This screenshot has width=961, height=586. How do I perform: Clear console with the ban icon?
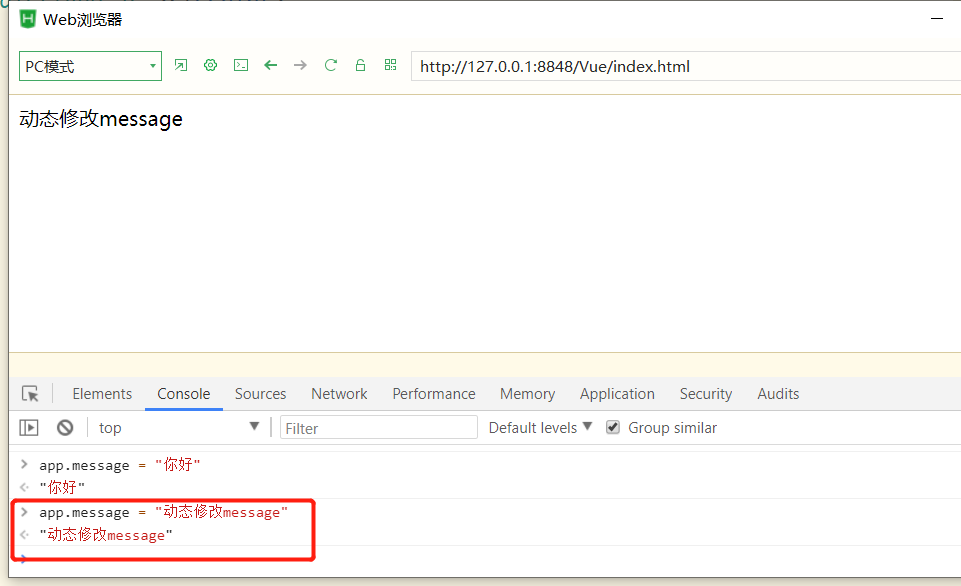pyautogui.click(x=65, y=428)
